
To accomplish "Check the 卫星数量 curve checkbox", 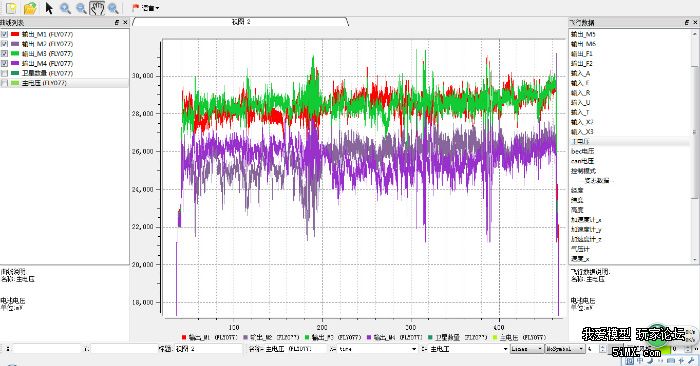I will point(4,73).
